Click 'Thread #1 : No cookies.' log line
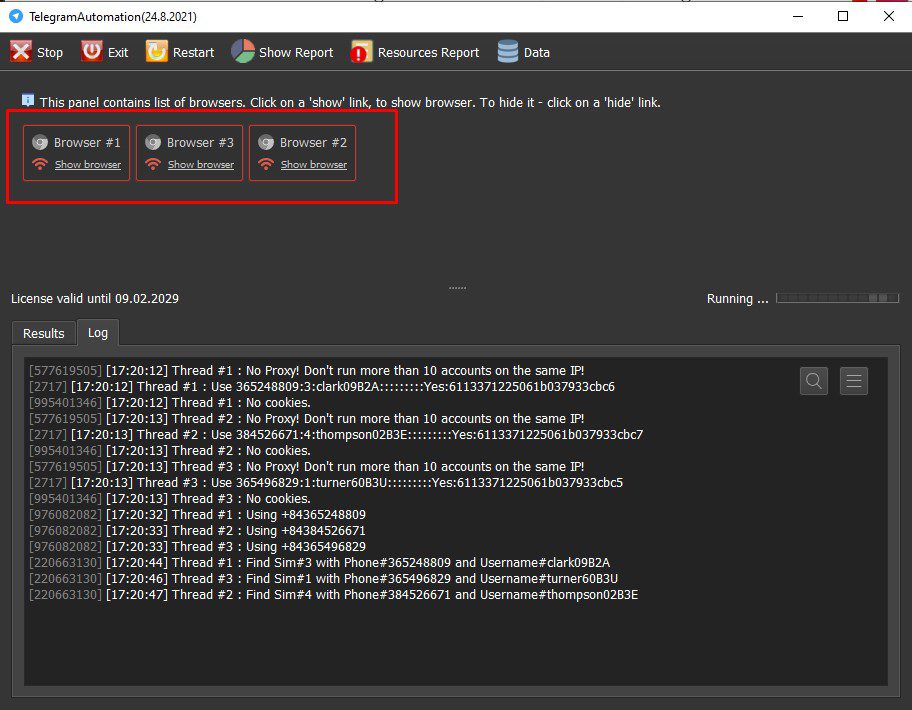 point(170,402)
